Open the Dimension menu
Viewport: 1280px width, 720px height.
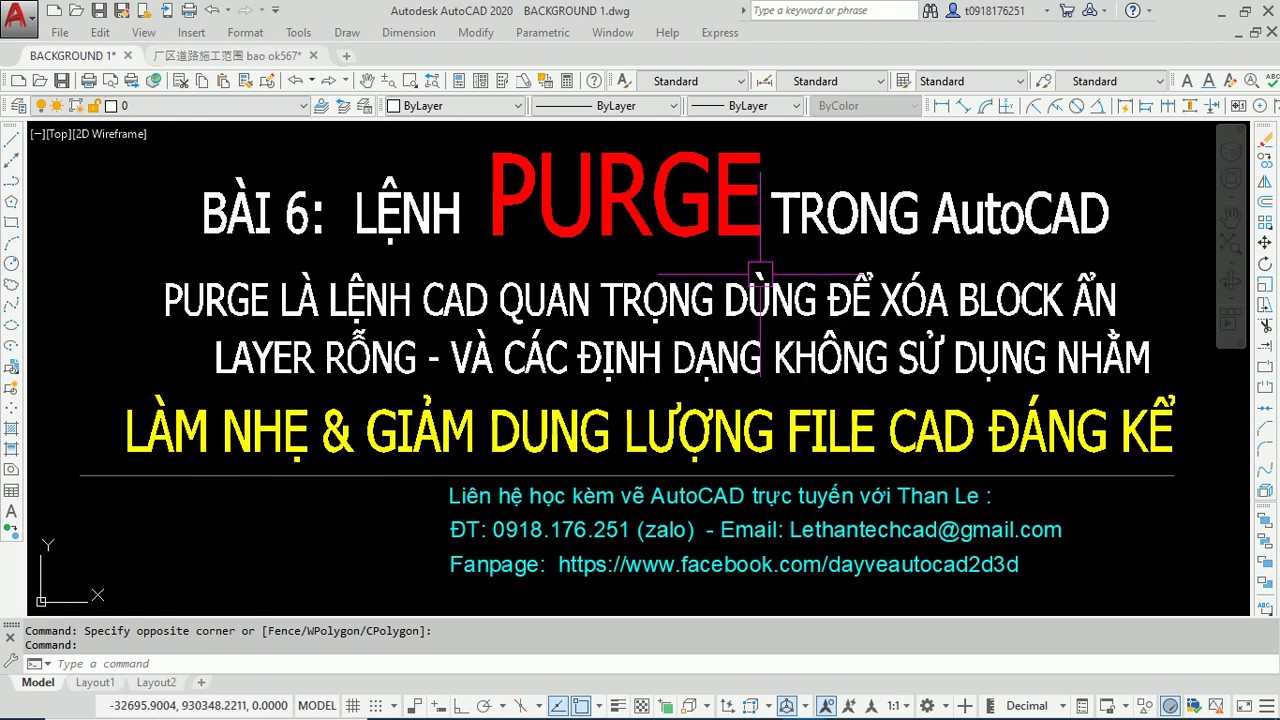tap(408, 33)
